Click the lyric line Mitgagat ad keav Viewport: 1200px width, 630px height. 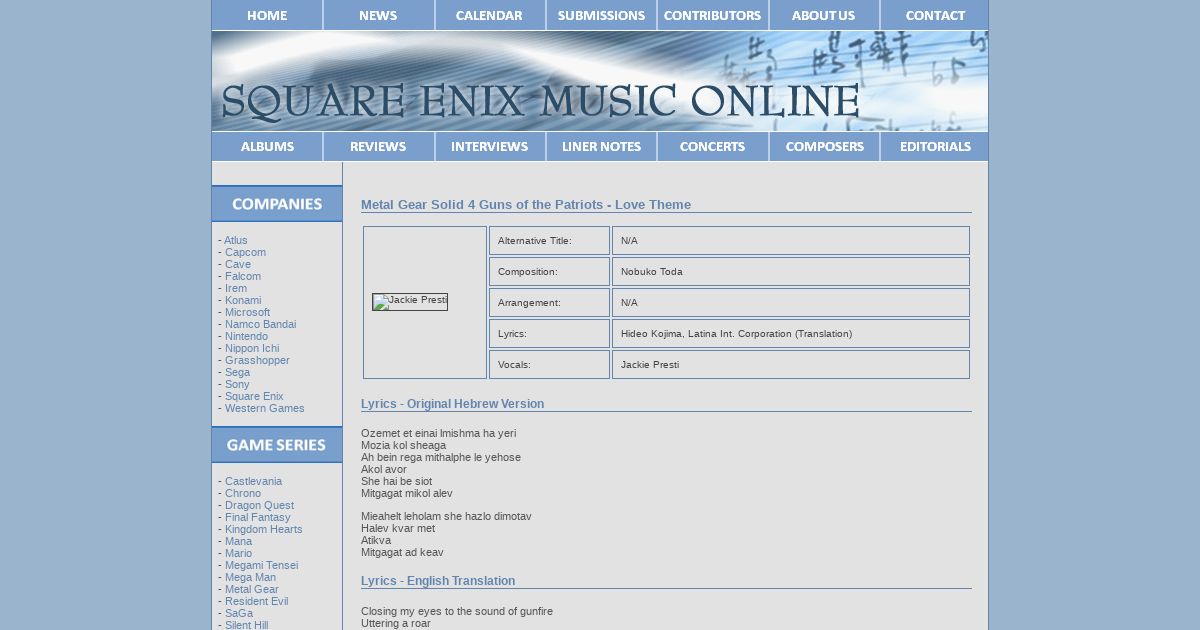pos(402,552)
